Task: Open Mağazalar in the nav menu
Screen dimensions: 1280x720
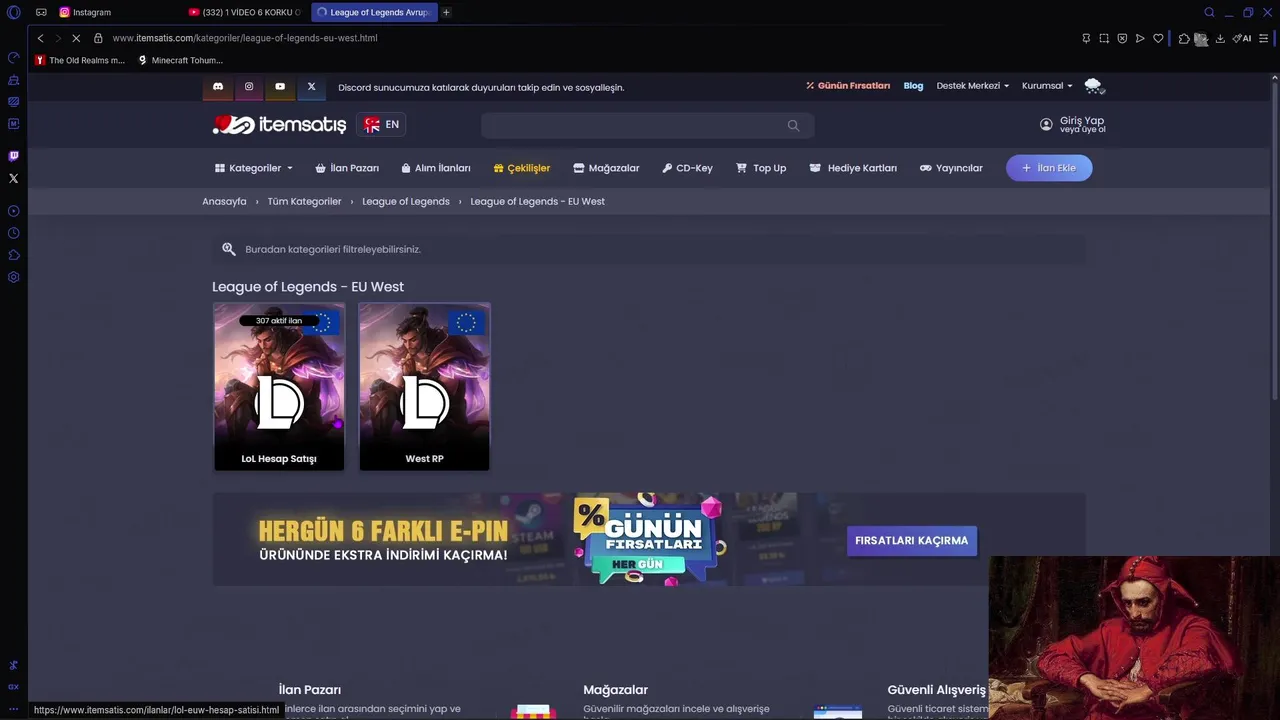Action: (x=606, y=168)
